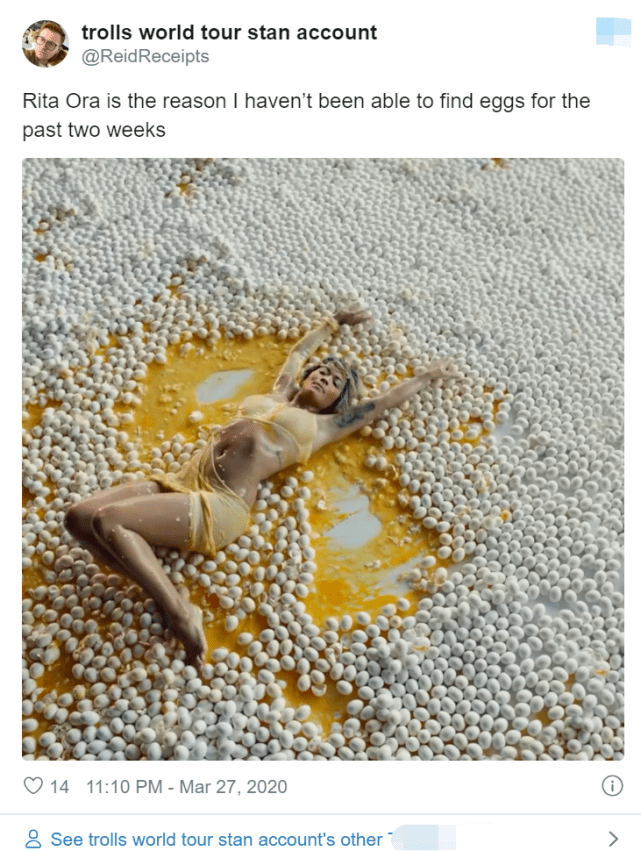Like the tweet with the heart icon
Screen dimensions: 641x851
(33, 786)
